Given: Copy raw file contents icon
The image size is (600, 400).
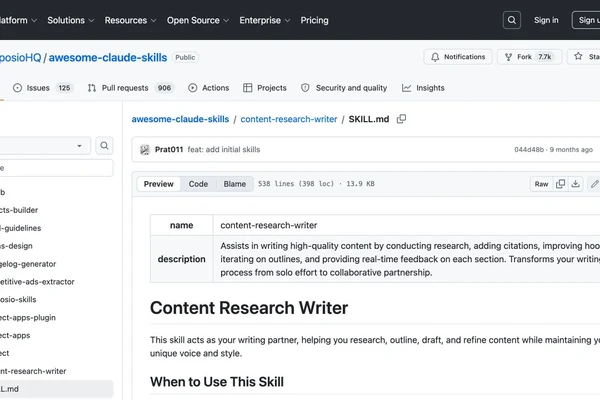Looking at the screenshot, I should point(560,184).
